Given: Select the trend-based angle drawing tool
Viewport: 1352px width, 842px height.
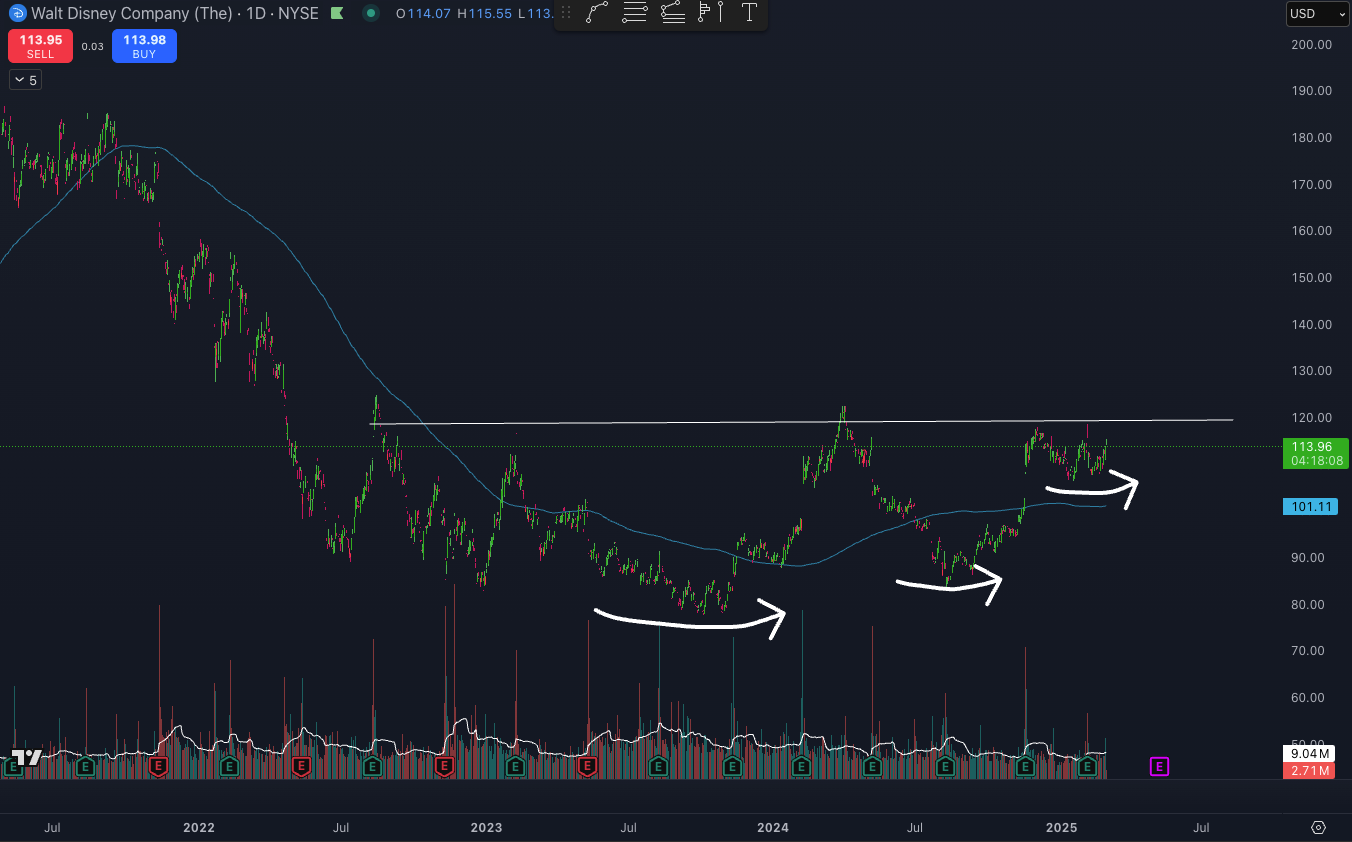Looking at the screenshot, I should pos(672,12).
